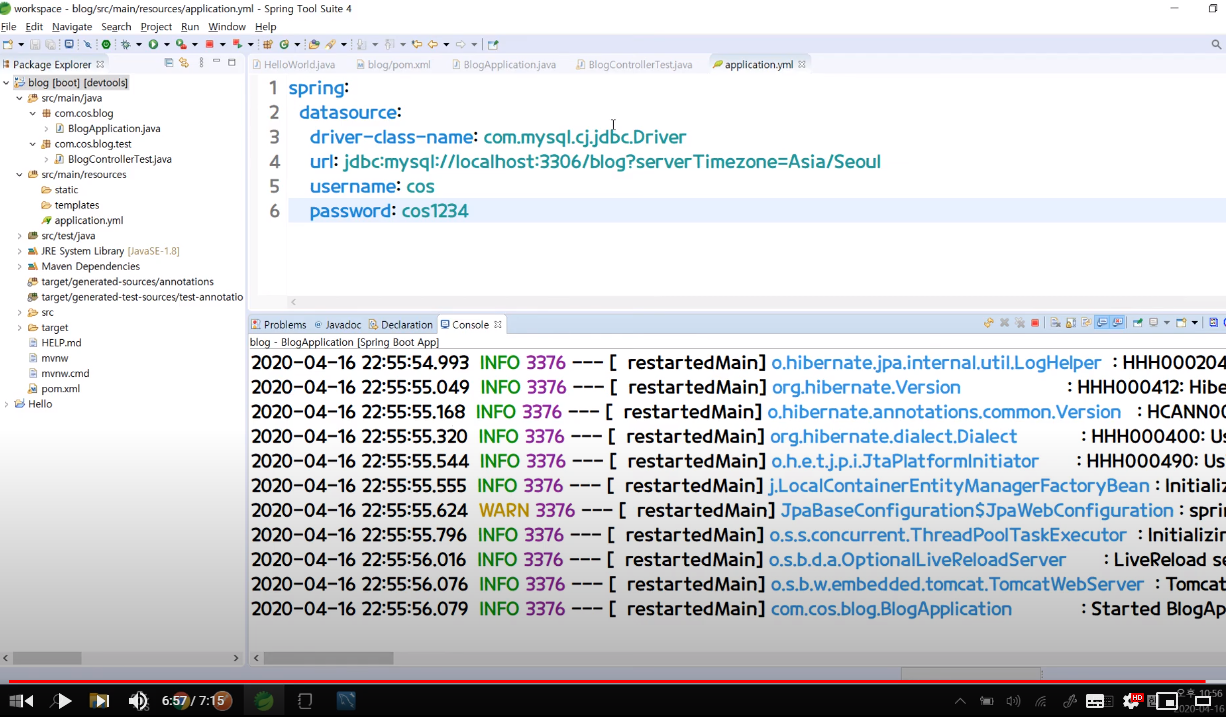Click the video progress bar
This screenshot has height=717, width=1226.
pyautogui.click(x=613, y=681)
